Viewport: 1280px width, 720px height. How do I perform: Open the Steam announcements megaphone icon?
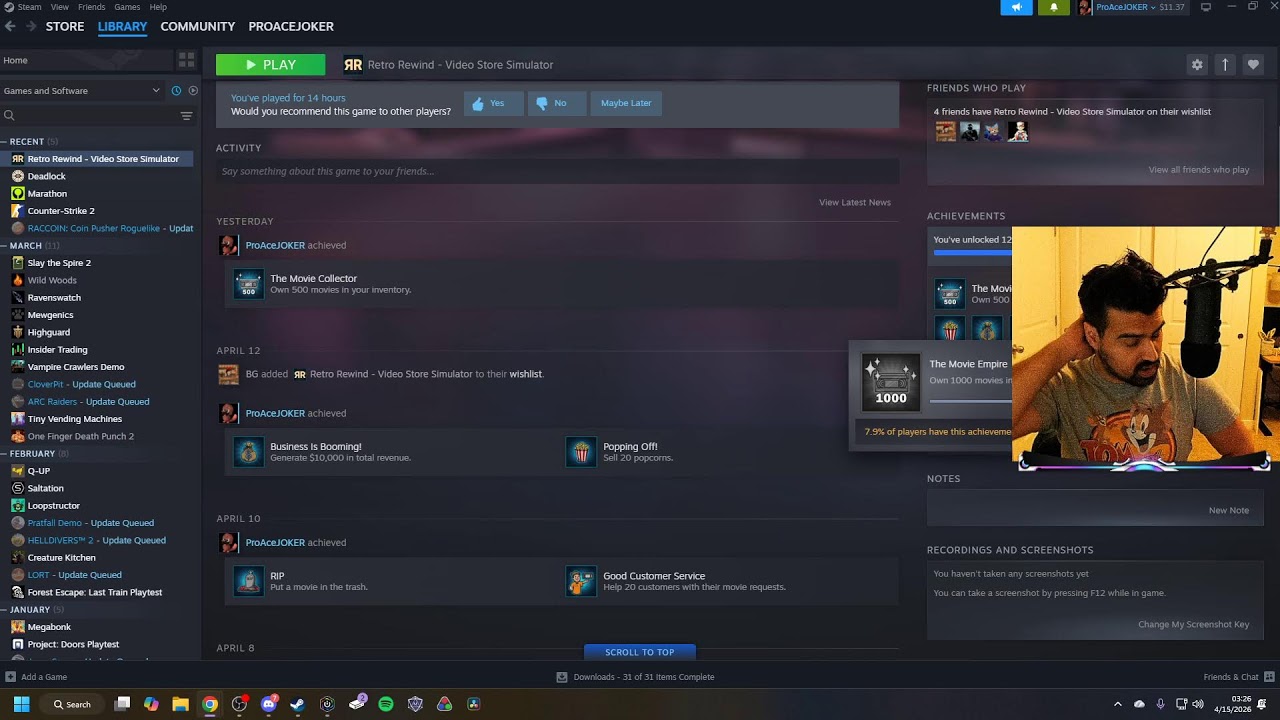click(x=1016, y=7)
